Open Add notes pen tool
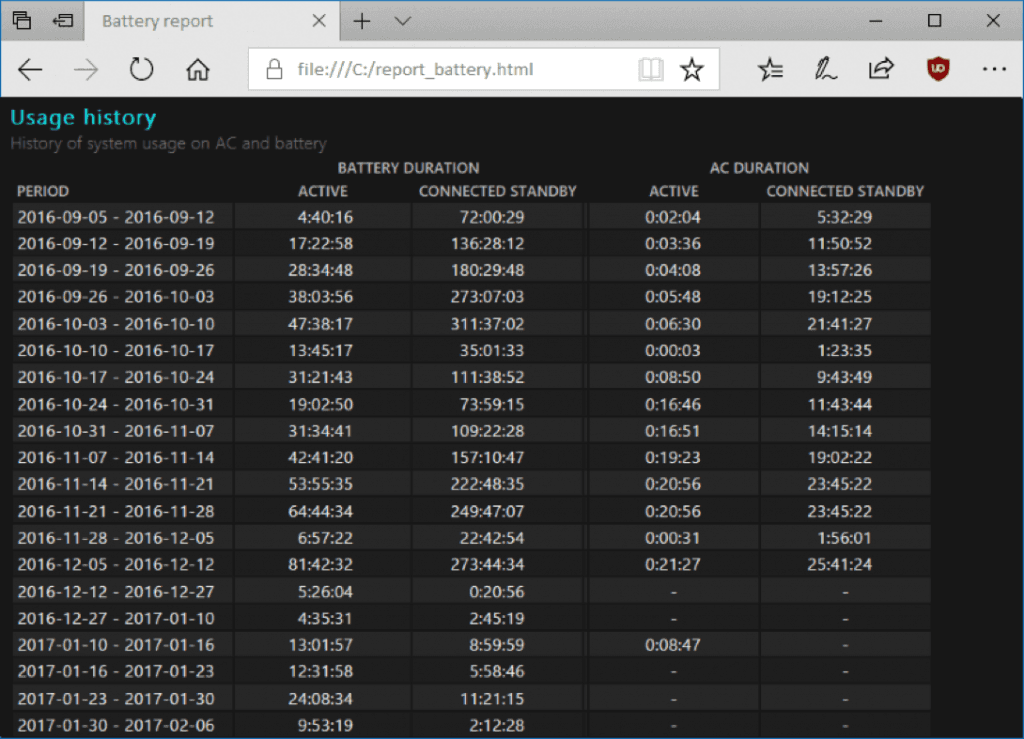1024x739 pixels. (825, 69)
